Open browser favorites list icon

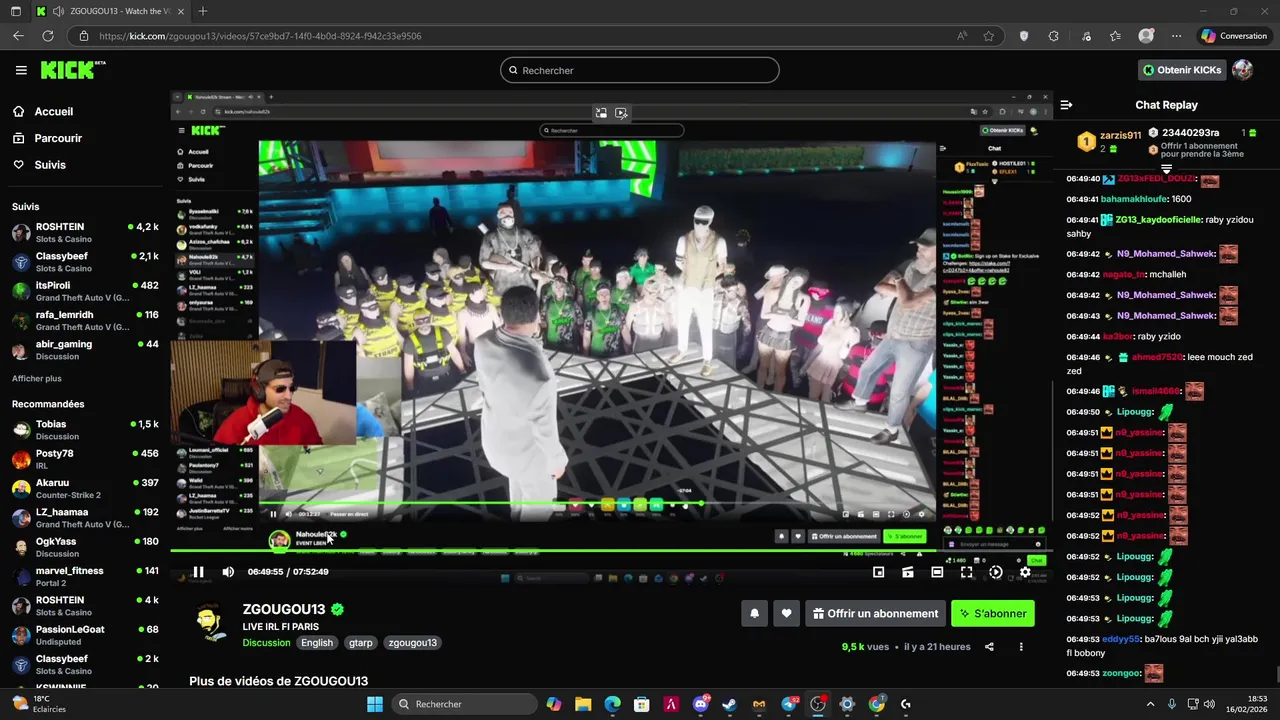click(1115, 36)
